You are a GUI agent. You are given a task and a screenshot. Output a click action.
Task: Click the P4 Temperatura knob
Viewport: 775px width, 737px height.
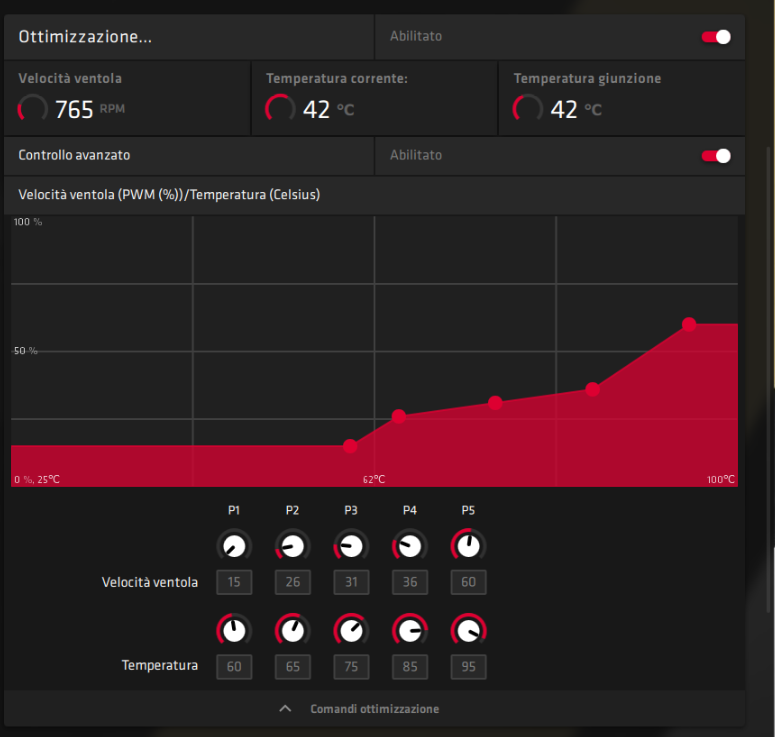(410, 631)
